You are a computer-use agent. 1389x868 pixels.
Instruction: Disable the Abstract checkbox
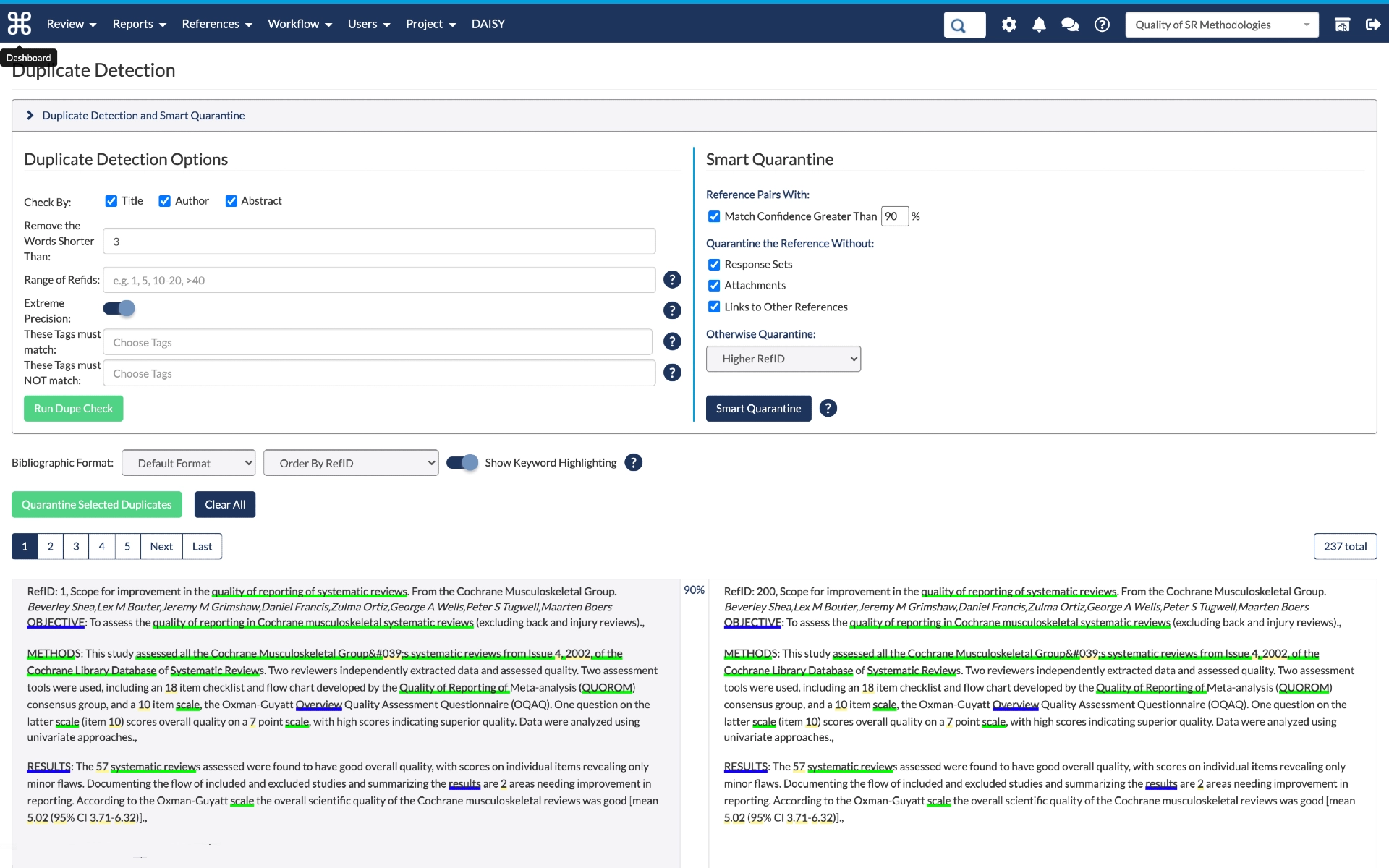click(x=231, y=200)
